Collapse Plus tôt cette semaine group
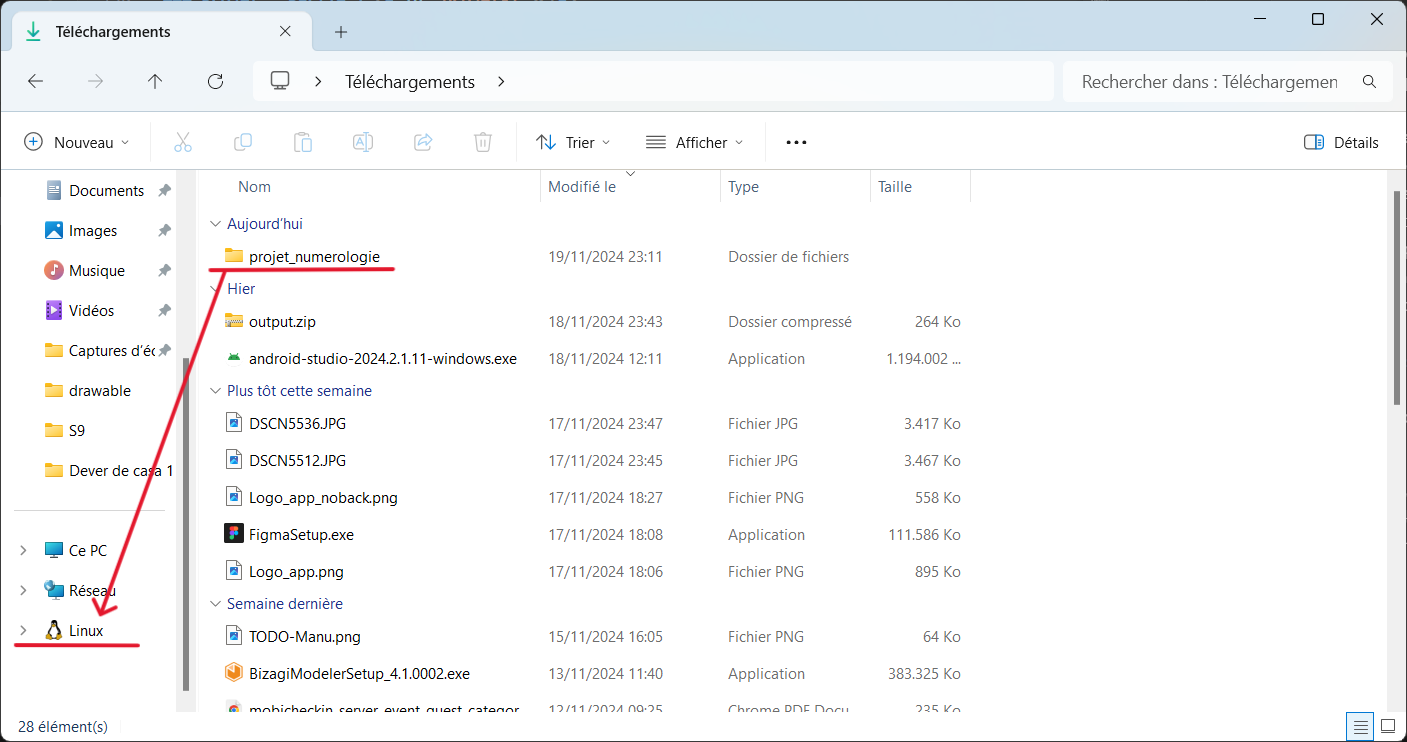The height and width of the screenshot is (742, 1407). (214, 391)
